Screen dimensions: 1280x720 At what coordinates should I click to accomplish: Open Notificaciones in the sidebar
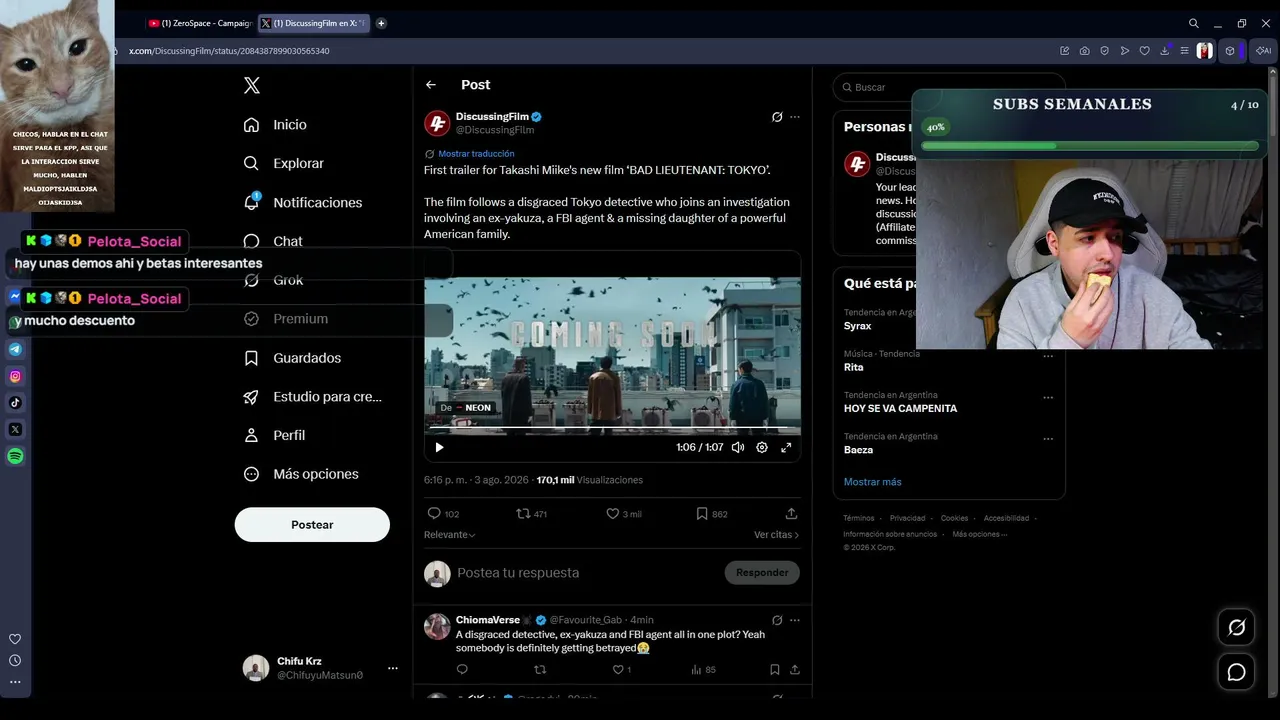[x=303, y=203]
